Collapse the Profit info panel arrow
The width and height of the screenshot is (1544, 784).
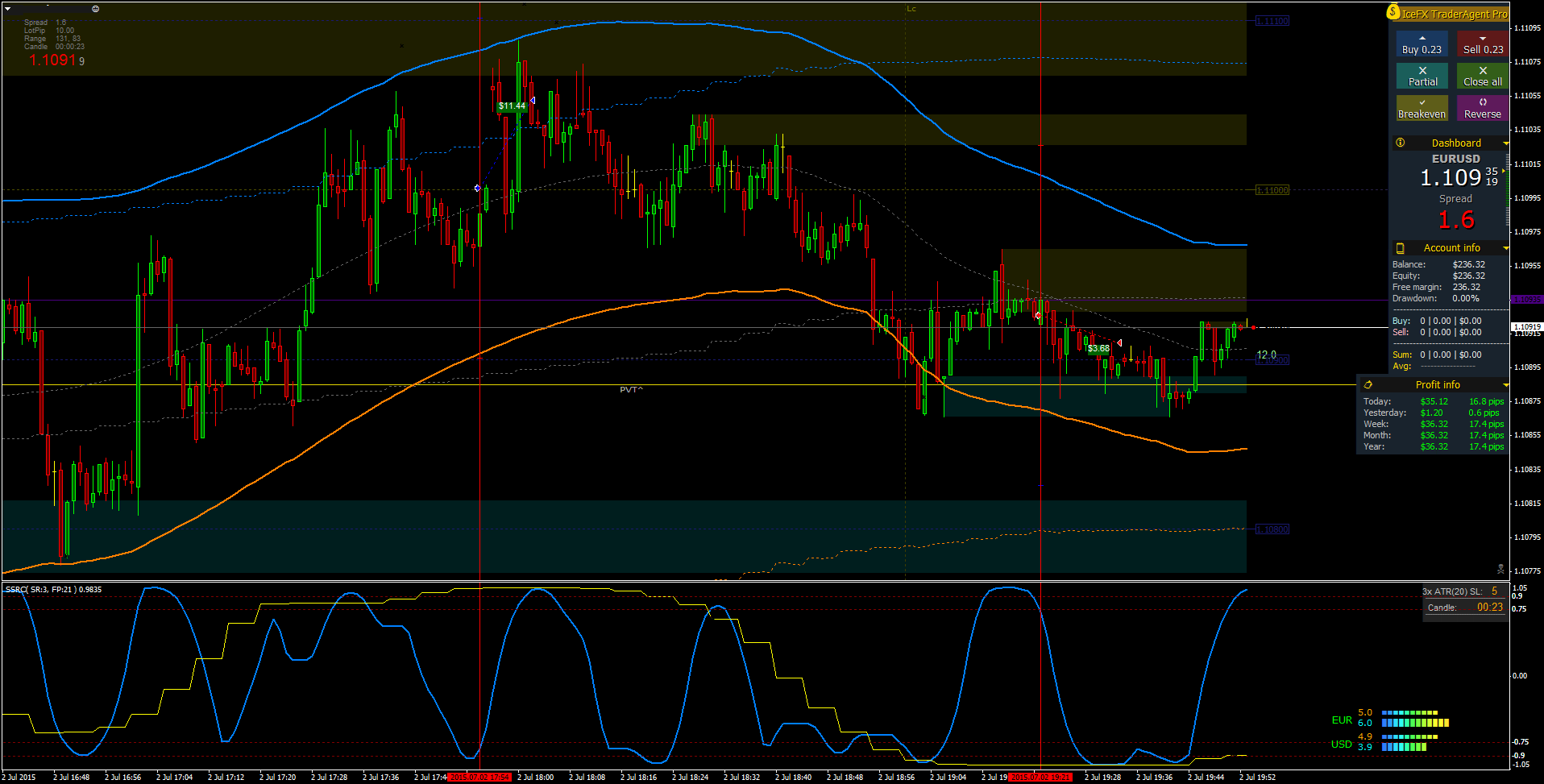pyautogui.click(x=1505, y=385)
